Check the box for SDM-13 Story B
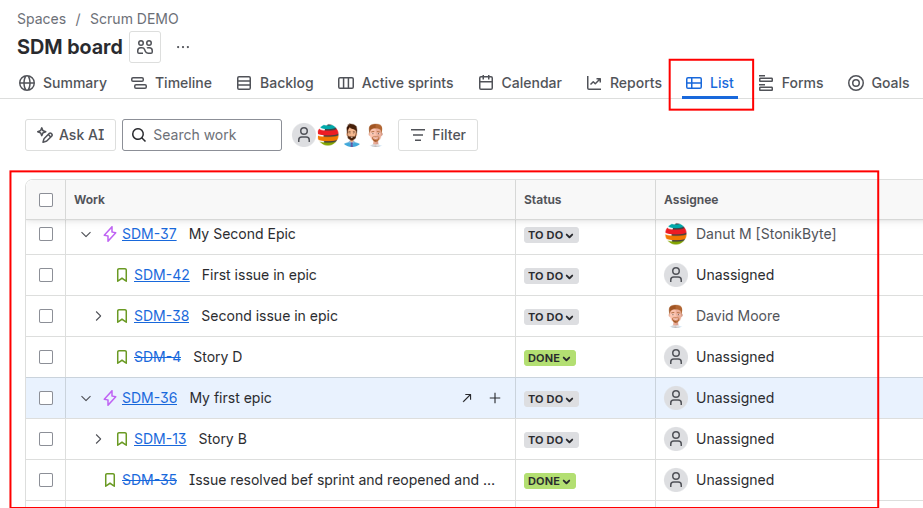 (46, 439)
